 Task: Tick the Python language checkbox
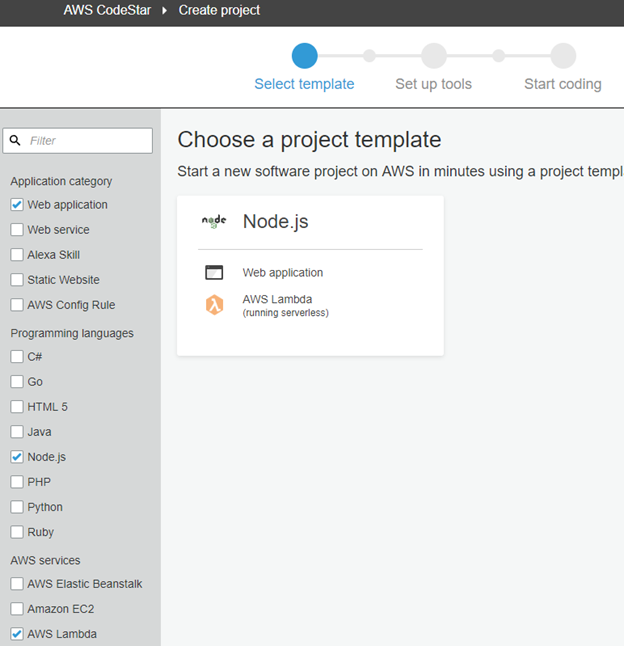(x=17, y=507)
